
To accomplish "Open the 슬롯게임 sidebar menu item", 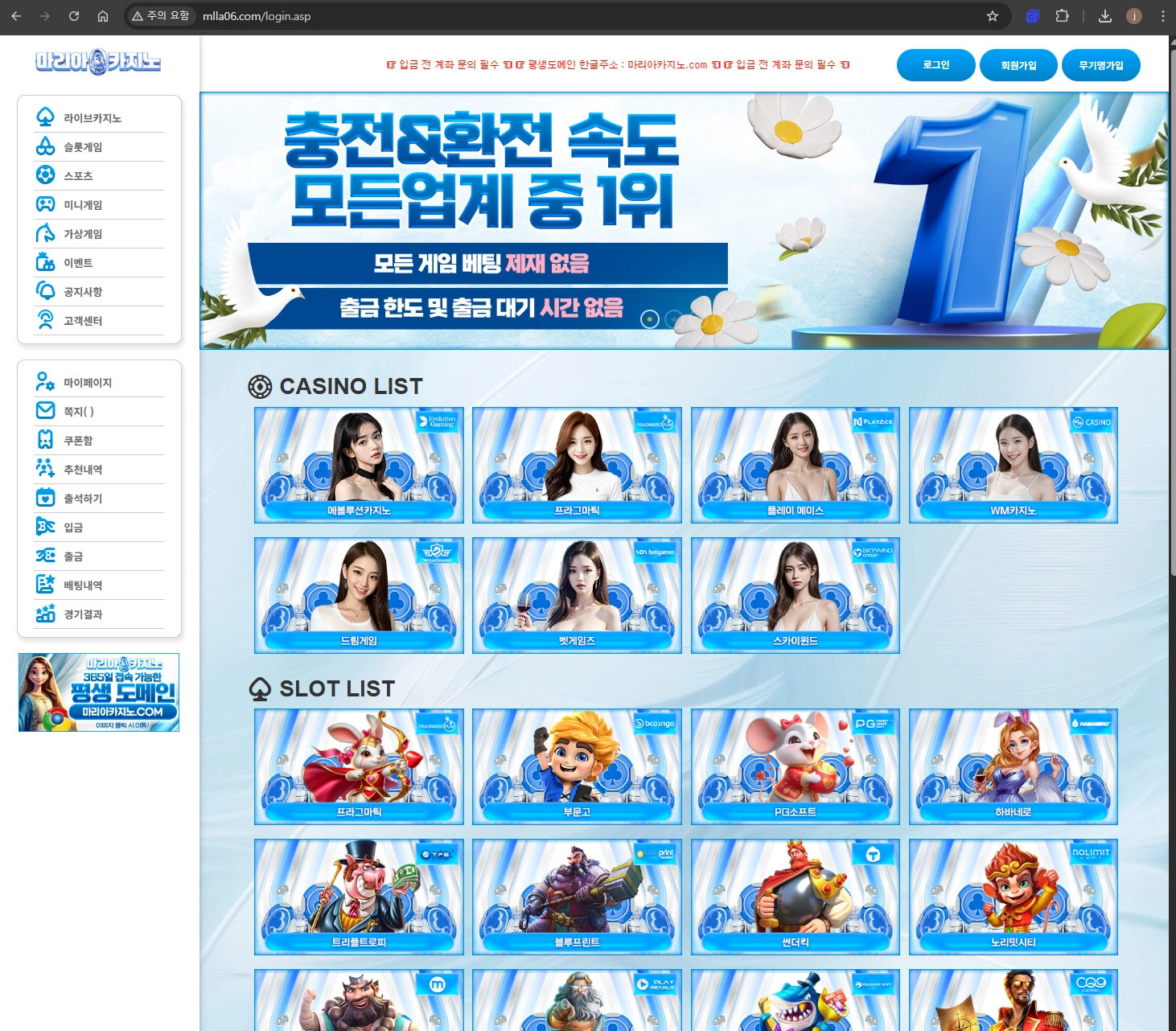I will [83, 147].
